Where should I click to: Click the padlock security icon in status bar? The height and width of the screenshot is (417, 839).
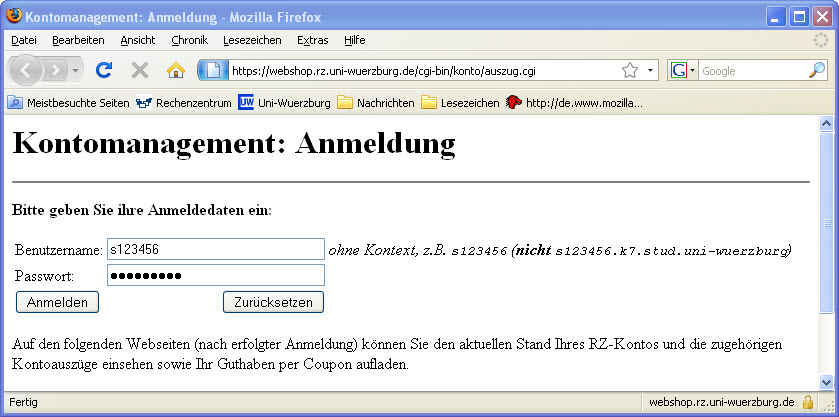point(807,402)
